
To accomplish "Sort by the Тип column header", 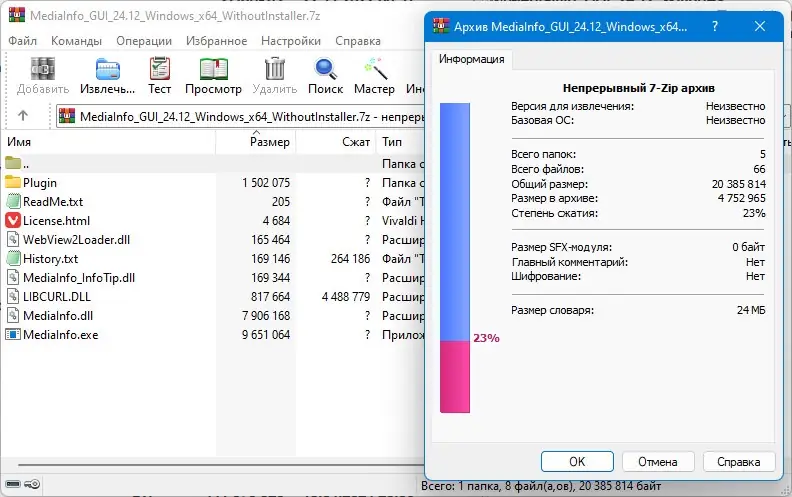I will click(402, 142).
